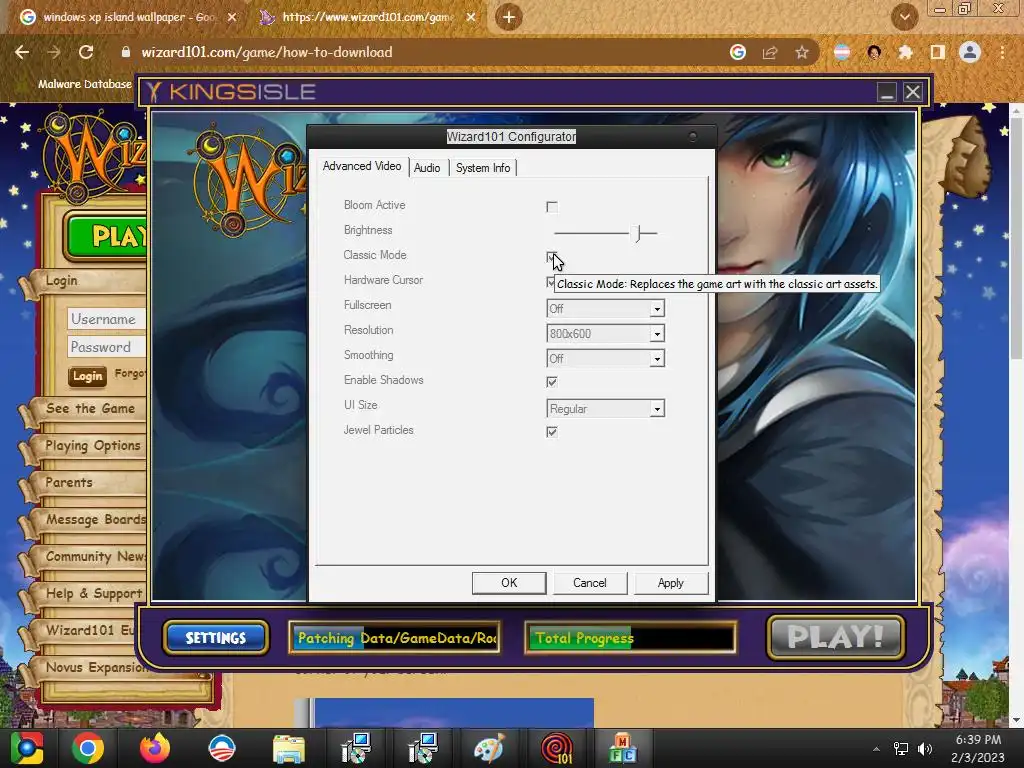Launch Firefox from the taskbar
This screenshot has width=1024, height=768.
(155, 748)
